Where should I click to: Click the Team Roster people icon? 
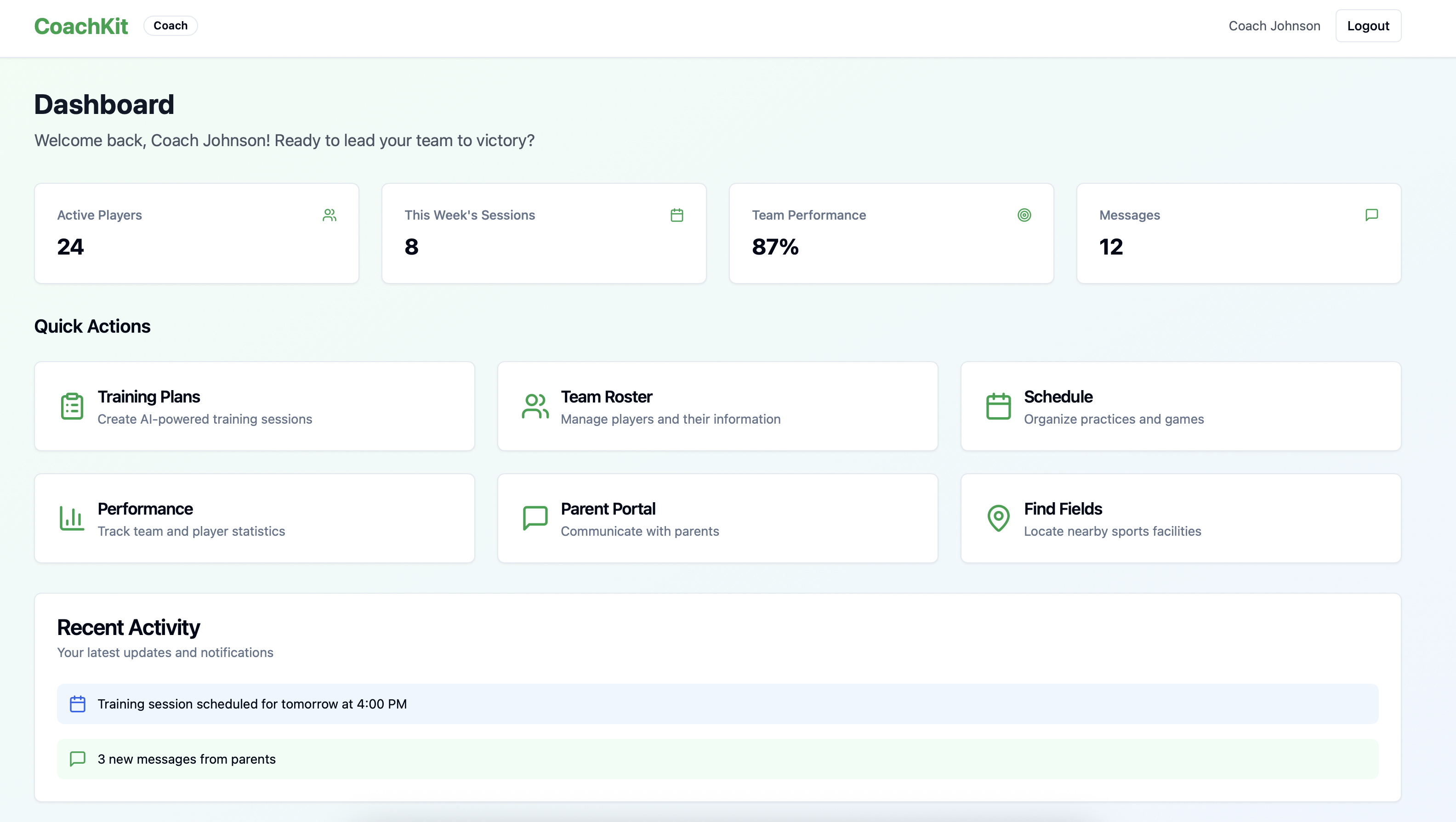click(x=535, y=406)
